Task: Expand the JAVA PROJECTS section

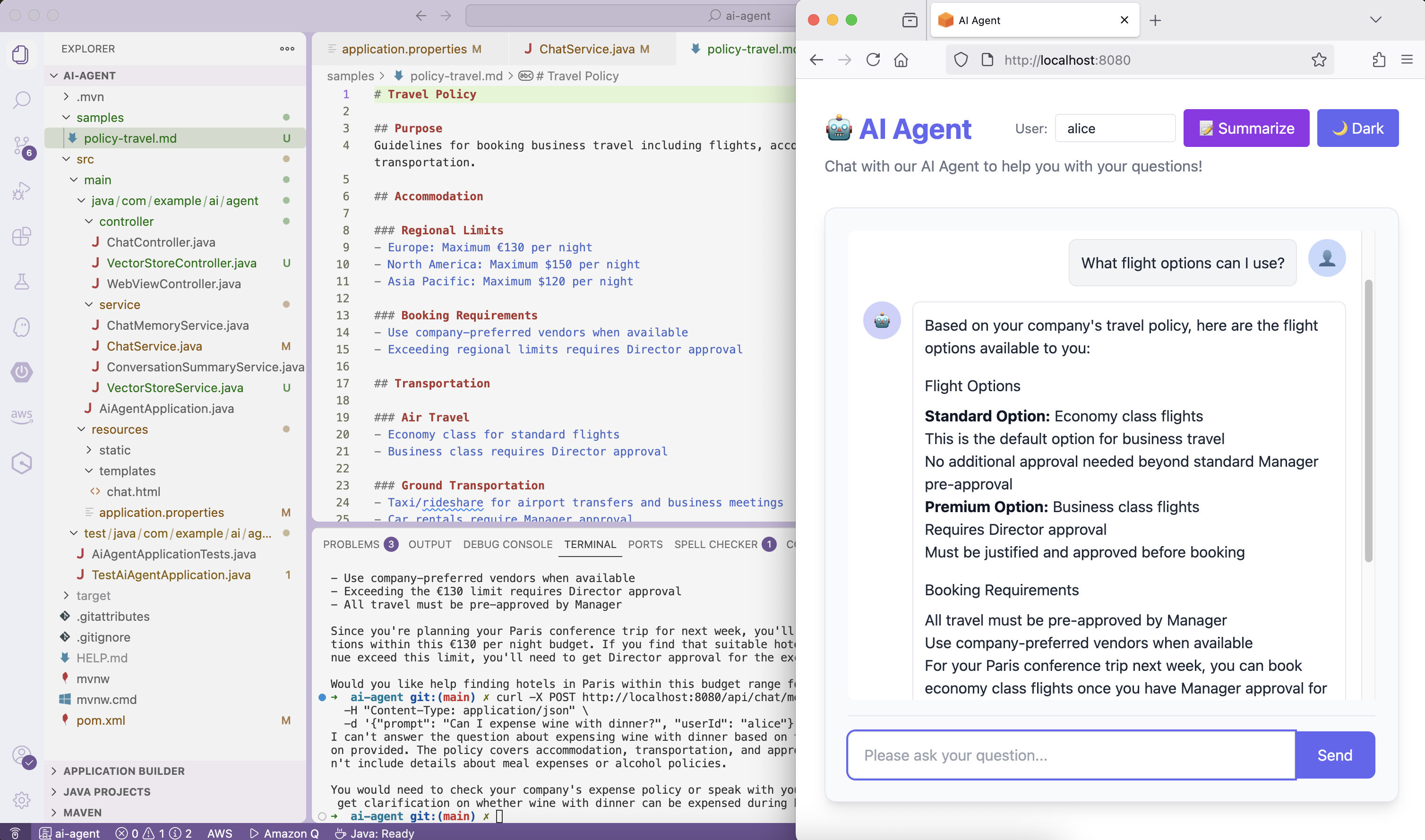Action: pos(106,791)
